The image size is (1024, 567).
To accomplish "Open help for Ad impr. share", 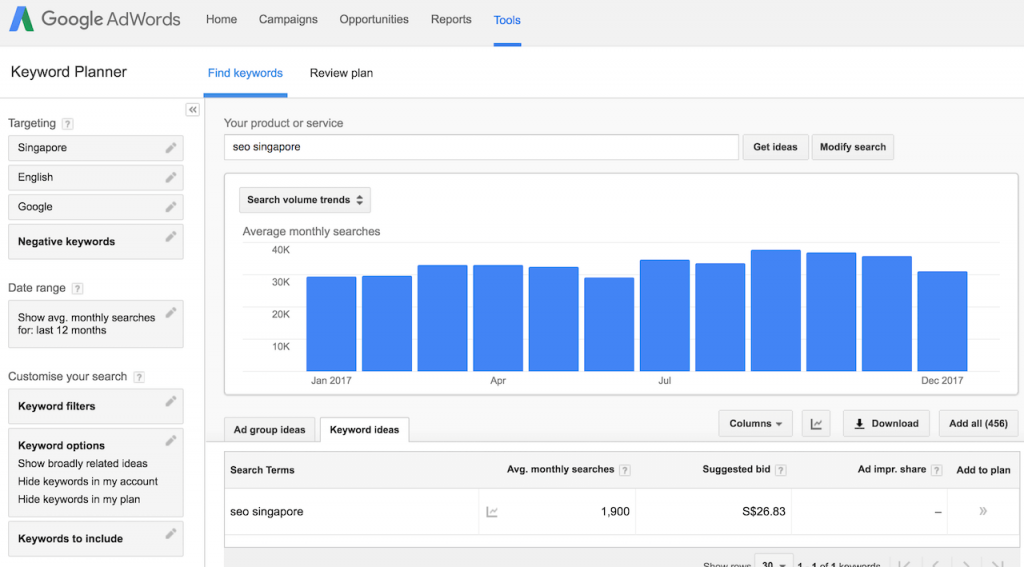I will click(936, 470).
